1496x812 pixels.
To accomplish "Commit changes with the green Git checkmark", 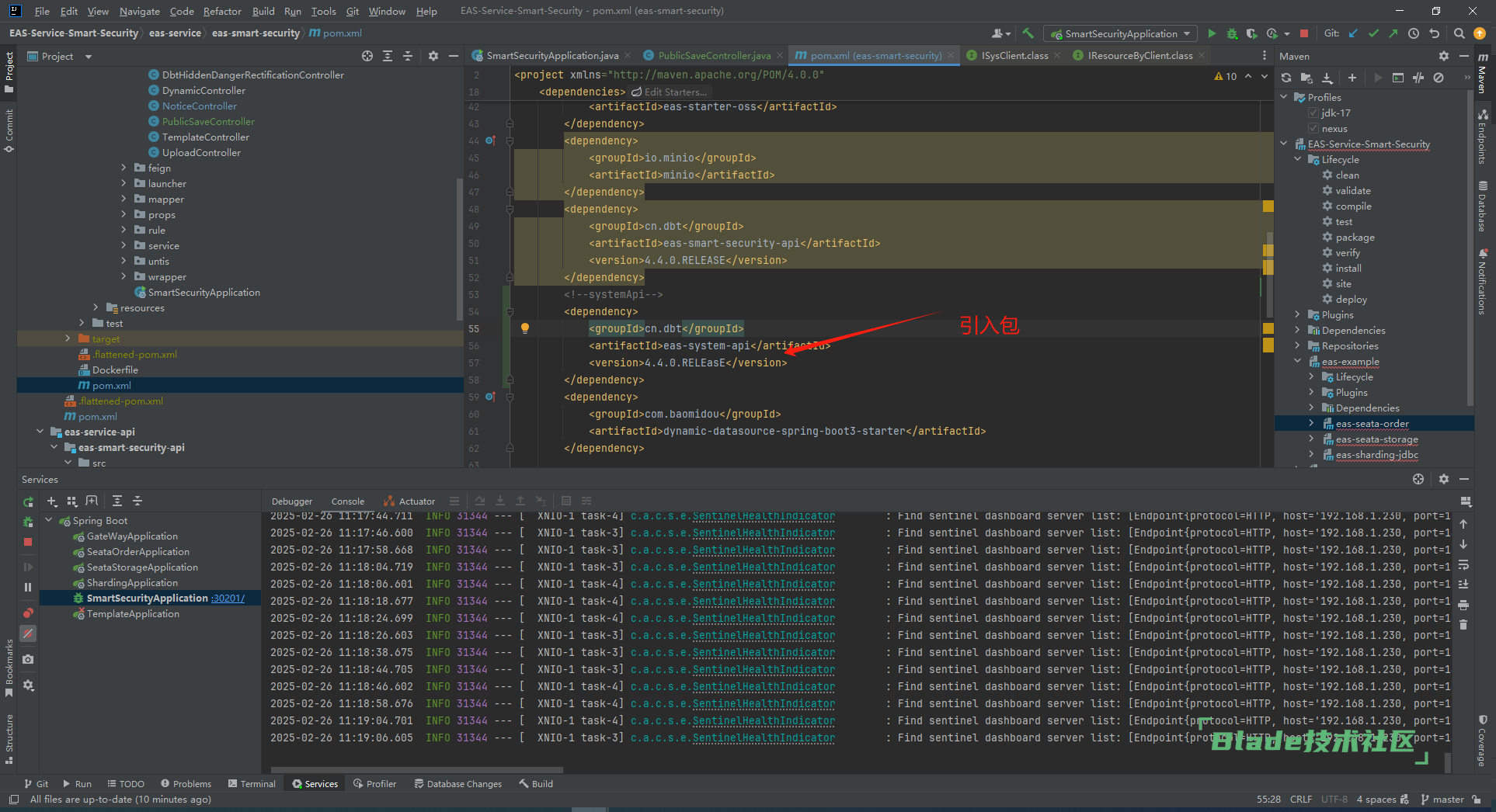I will [x=1373, y=33].
